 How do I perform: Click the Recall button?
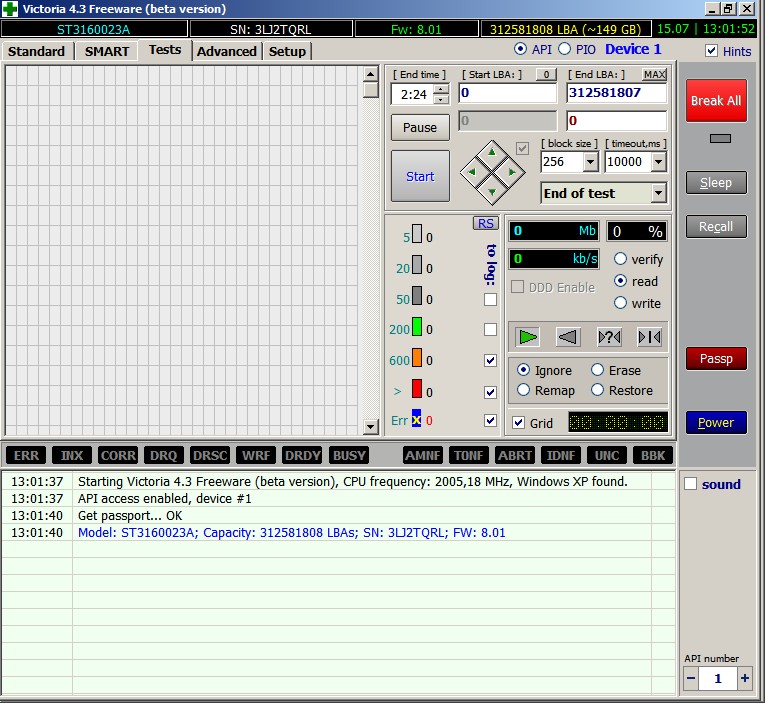click(x=716, y=226)
